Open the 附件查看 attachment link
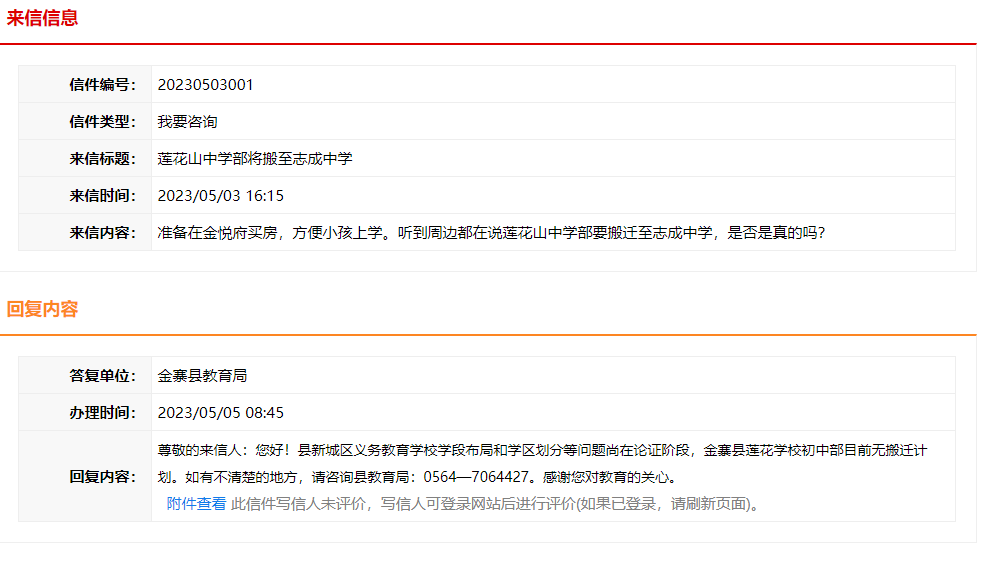 pos(196,504)
